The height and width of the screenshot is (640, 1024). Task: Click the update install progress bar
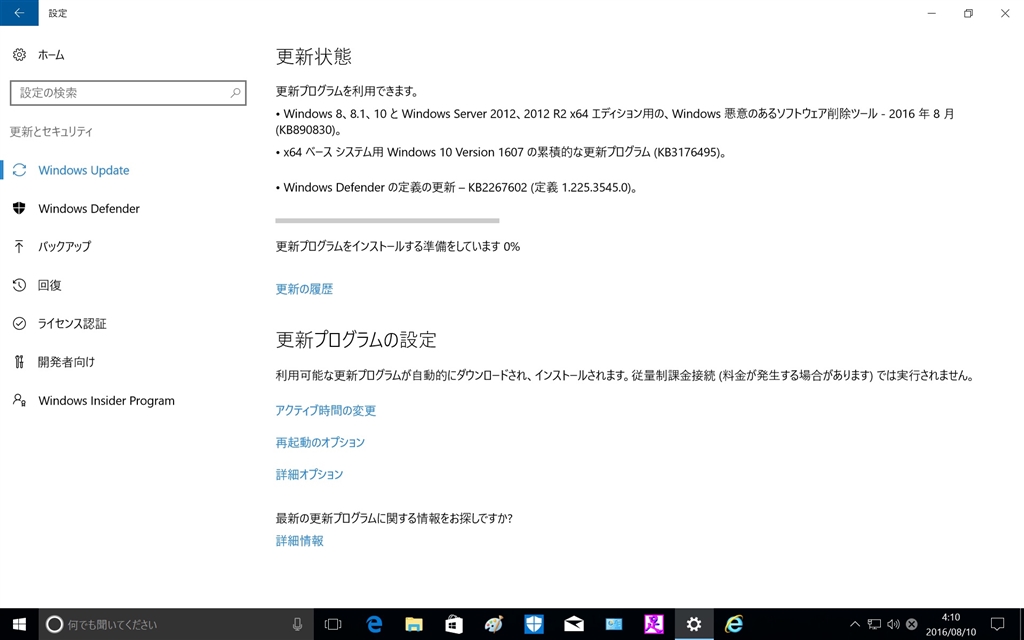387,221
